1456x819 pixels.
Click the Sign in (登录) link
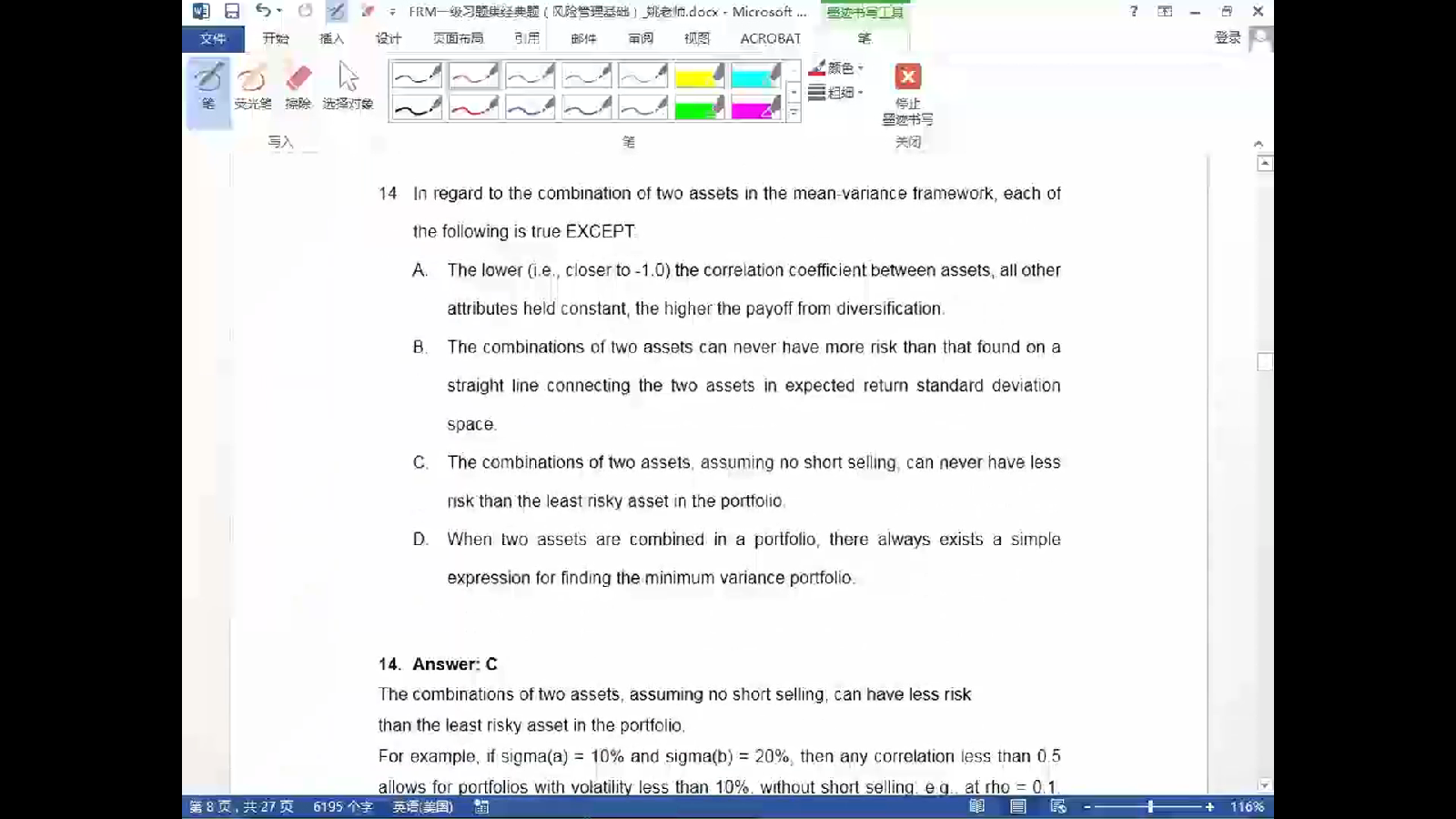(x=1228, y=37)
